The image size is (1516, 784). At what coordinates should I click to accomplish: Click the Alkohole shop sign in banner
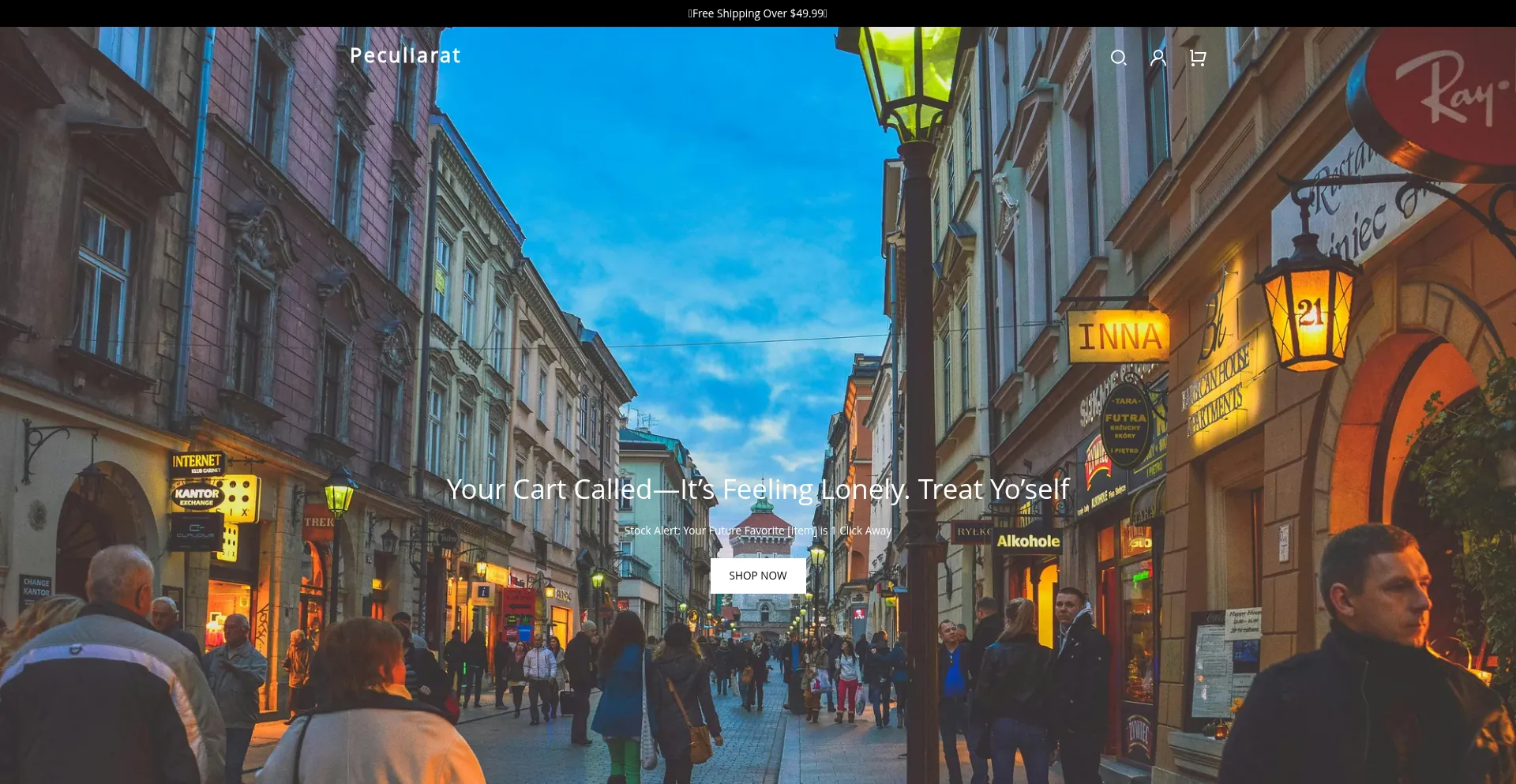point(1027,541)
